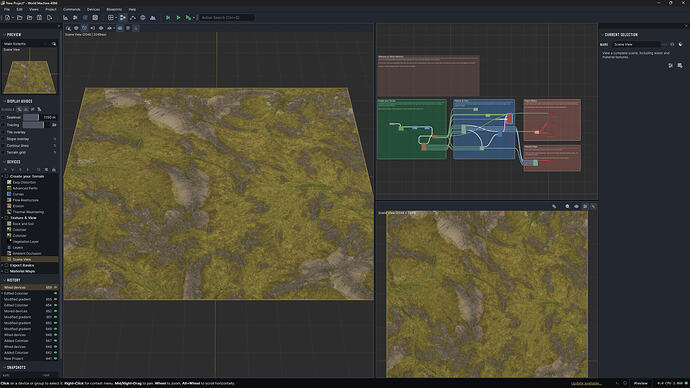
Task: Enable the Slope overlay checkbox
Action: 4,139
